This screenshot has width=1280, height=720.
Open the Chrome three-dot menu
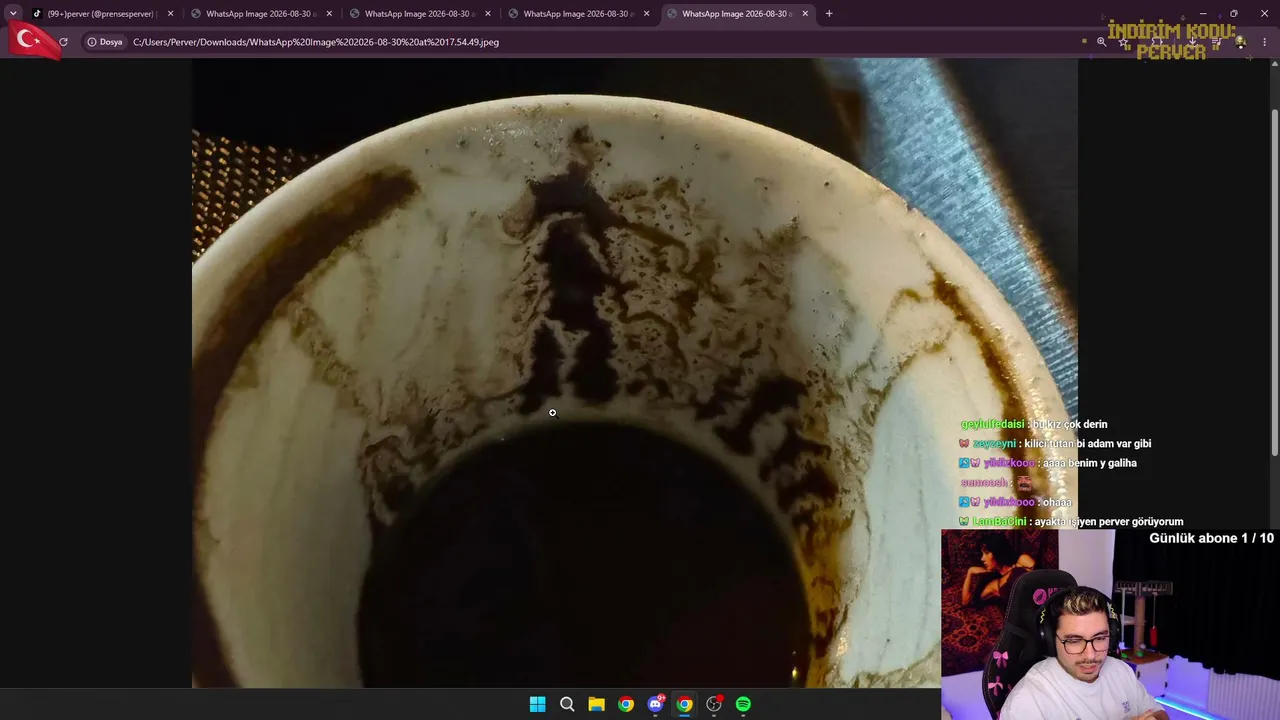click(x=1265, y=42)
